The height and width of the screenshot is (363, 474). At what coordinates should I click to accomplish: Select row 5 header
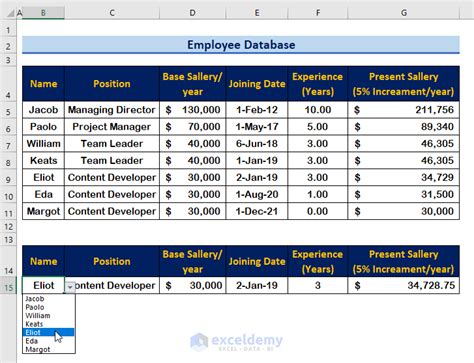(x=8, y=110)
